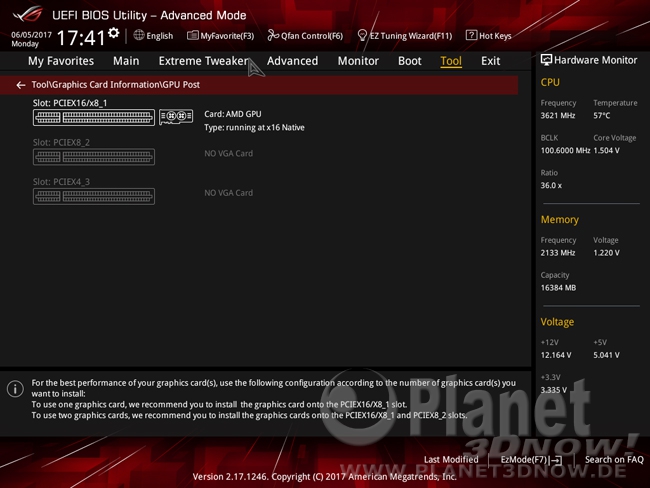Click the Voltage section heading

557,322
